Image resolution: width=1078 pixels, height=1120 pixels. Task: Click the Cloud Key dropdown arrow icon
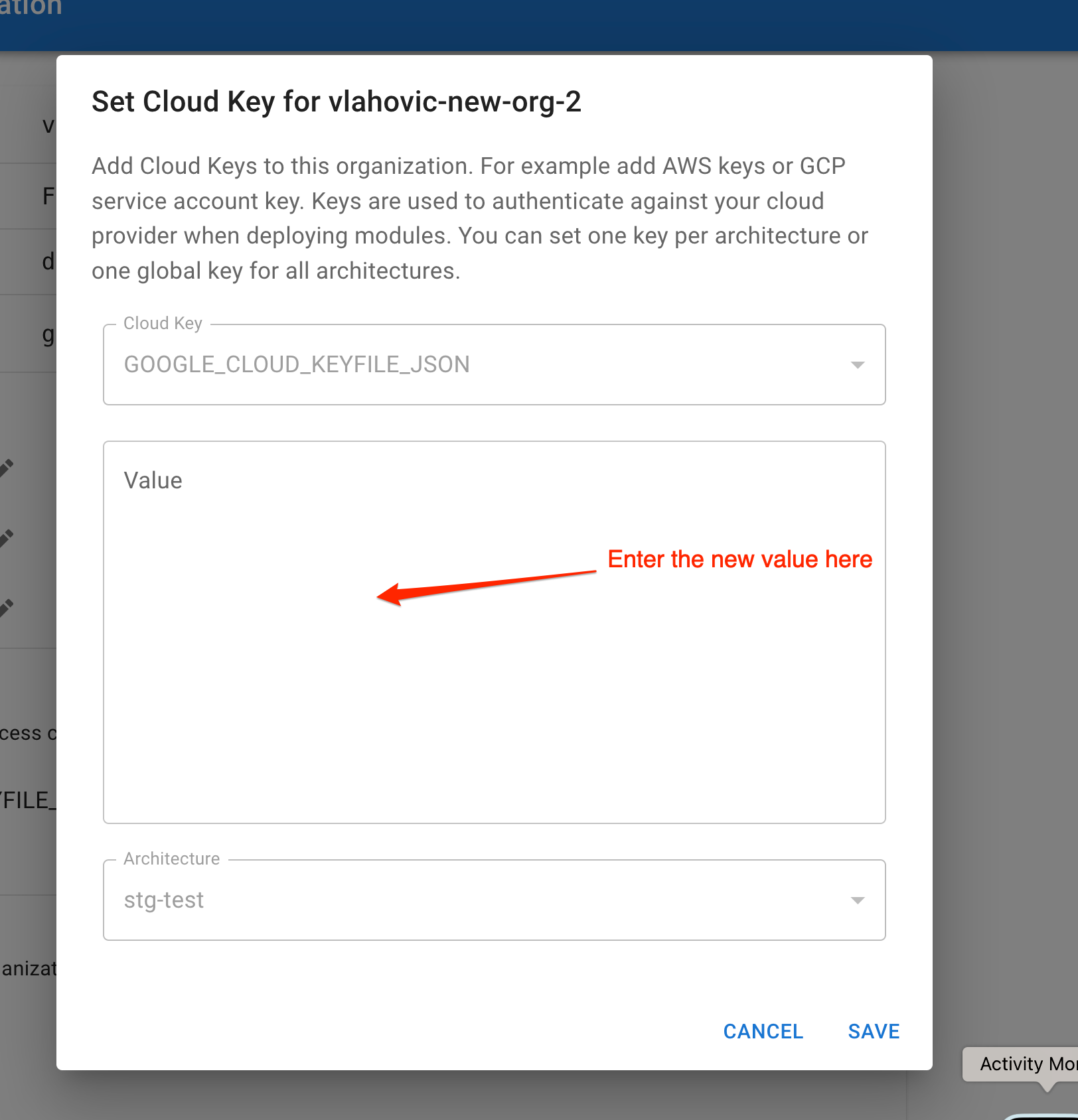[858, 364]
